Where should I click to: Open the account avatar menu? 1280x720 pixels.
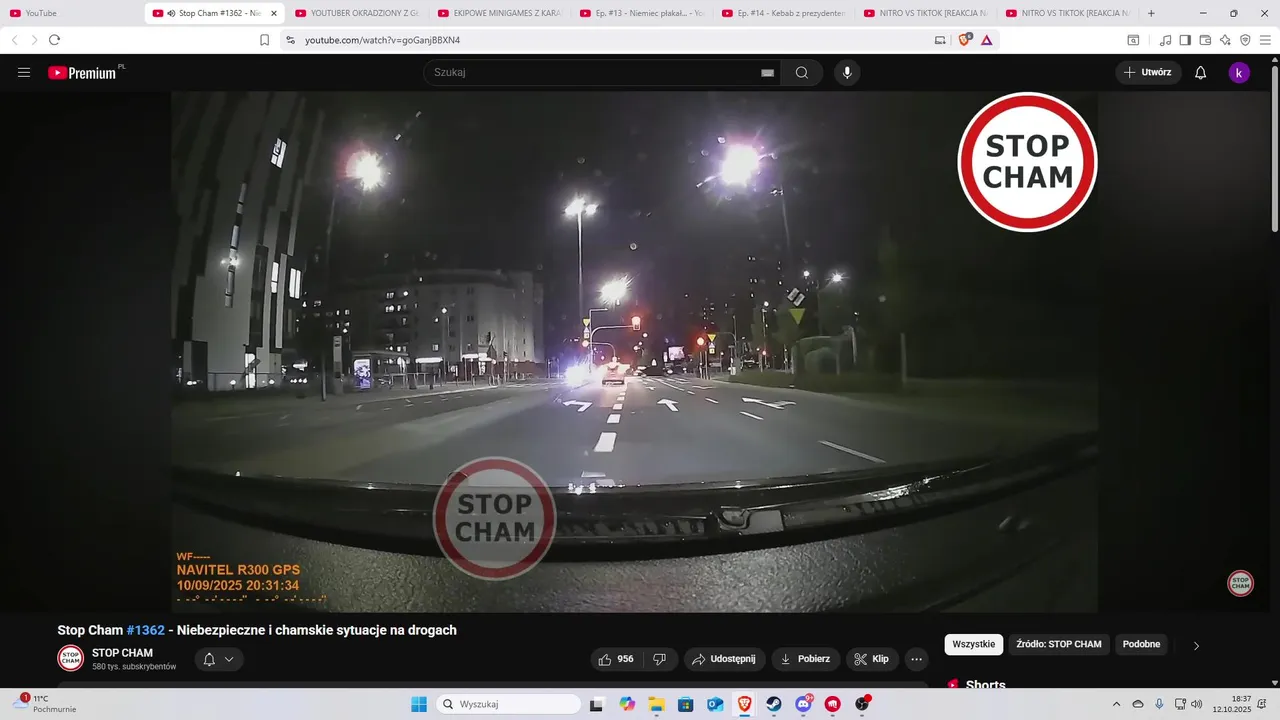click(x=1239, y=72)
